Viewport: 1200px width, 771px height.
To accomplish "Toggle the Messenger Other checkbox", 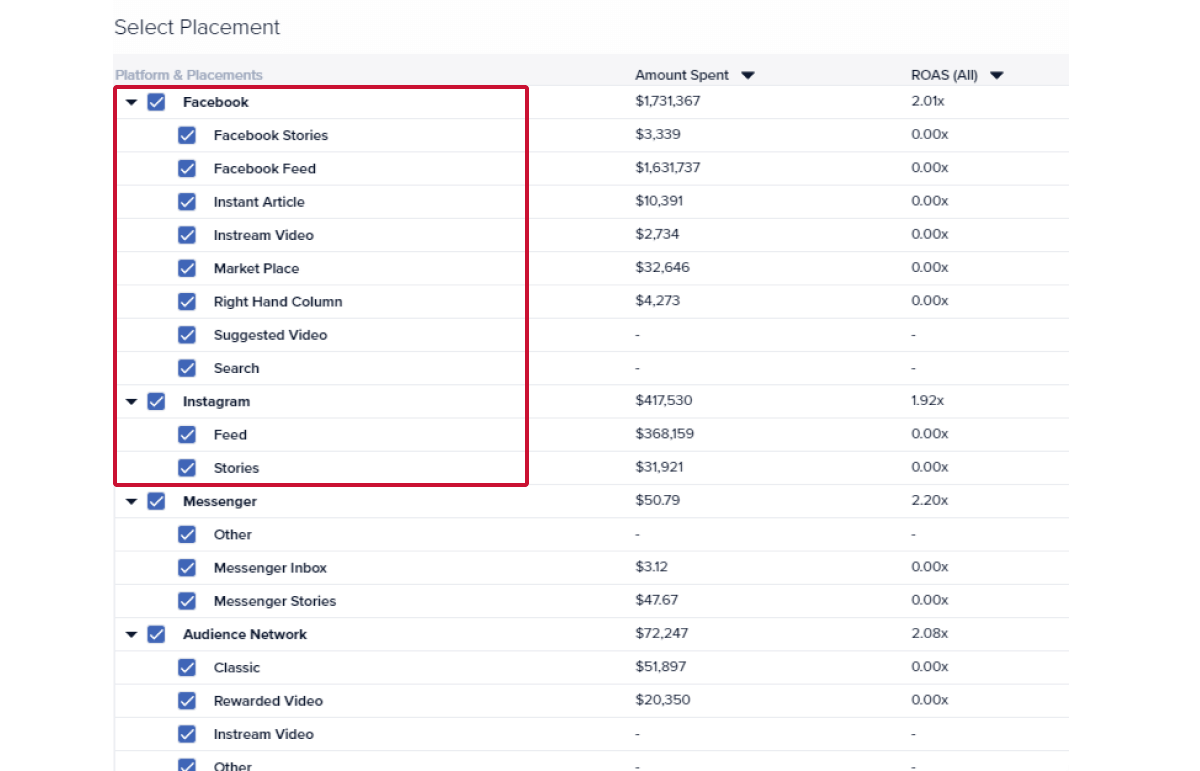I will coord(187,534).
